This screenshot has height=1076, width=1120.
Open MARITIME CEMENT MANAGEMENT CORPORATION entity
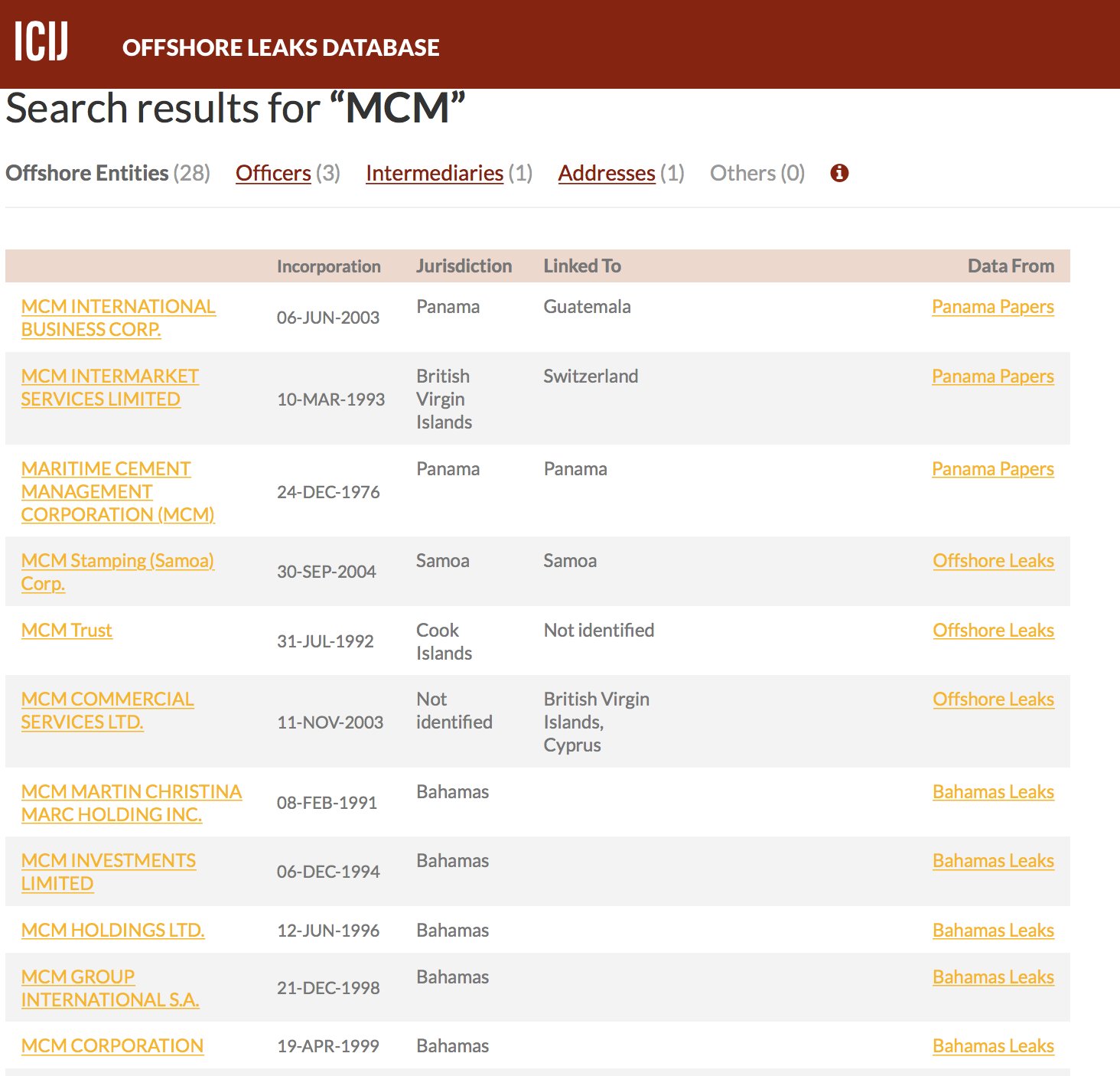coord(118,491)
